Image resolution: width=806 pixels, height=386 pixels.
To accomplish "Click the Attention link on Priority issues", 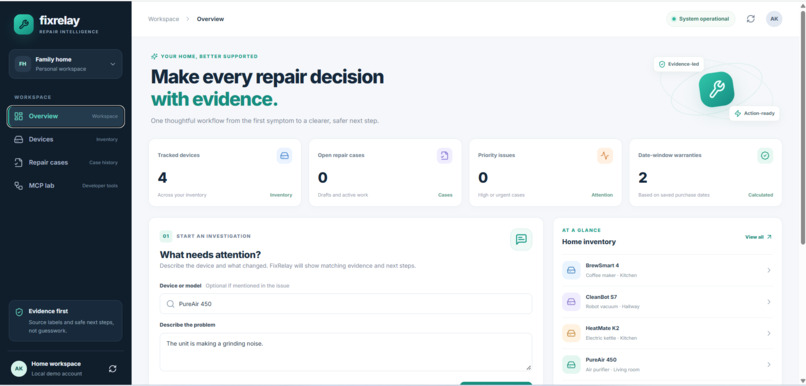I will click(x=602, y=195).
